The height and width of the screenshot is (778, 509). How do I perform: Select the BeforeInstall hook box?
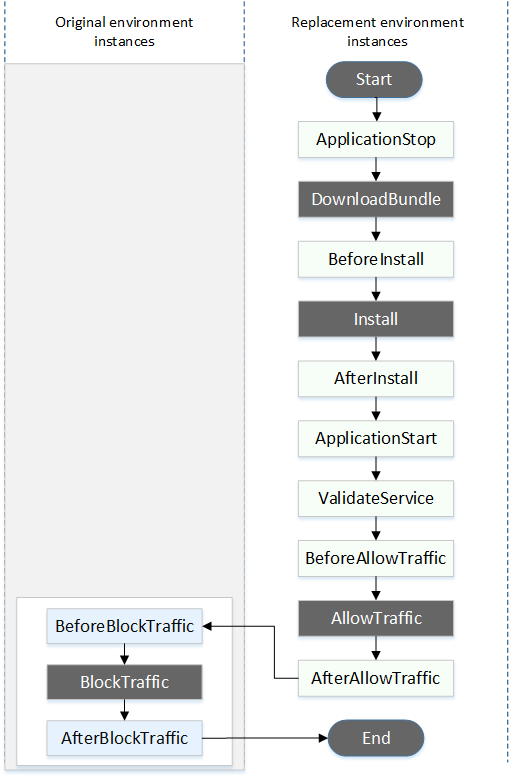click(376, 259)
